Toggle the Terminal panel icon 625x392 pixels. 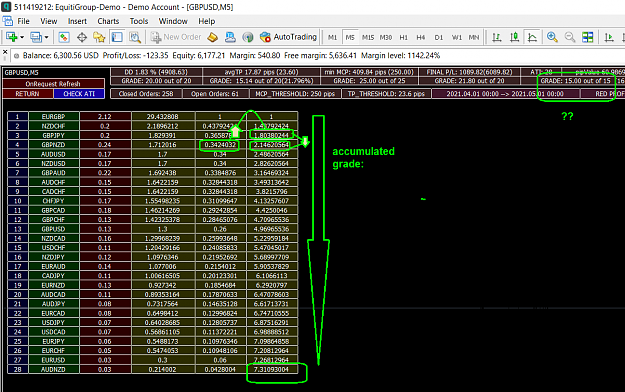click(x=117, y=37)
